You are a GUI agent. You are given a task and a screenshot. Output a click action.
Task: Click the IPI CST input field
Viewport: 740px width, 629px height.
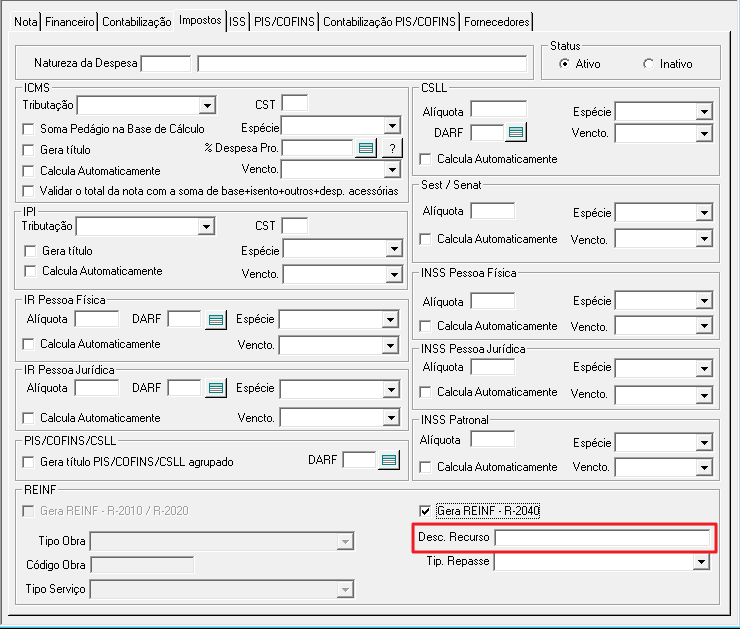(295, 226)
